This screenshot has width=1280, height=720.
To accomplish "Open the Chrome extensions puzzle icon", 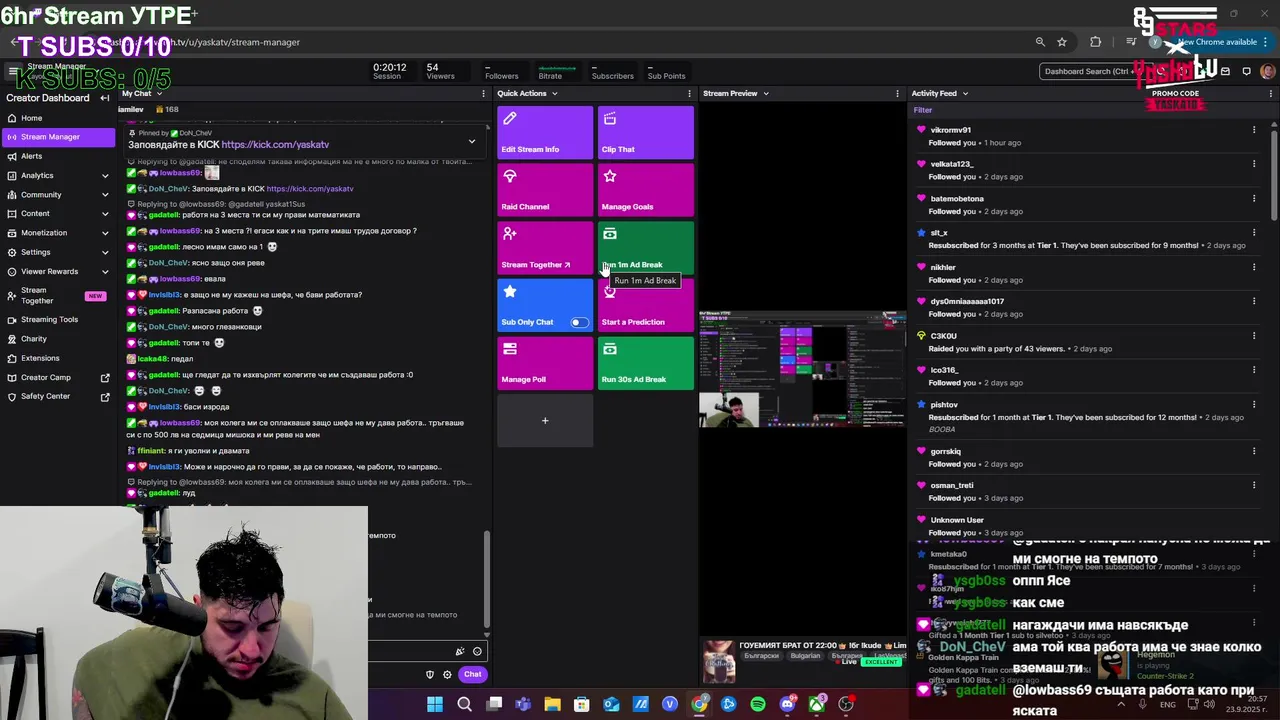I will point(1096,42).
